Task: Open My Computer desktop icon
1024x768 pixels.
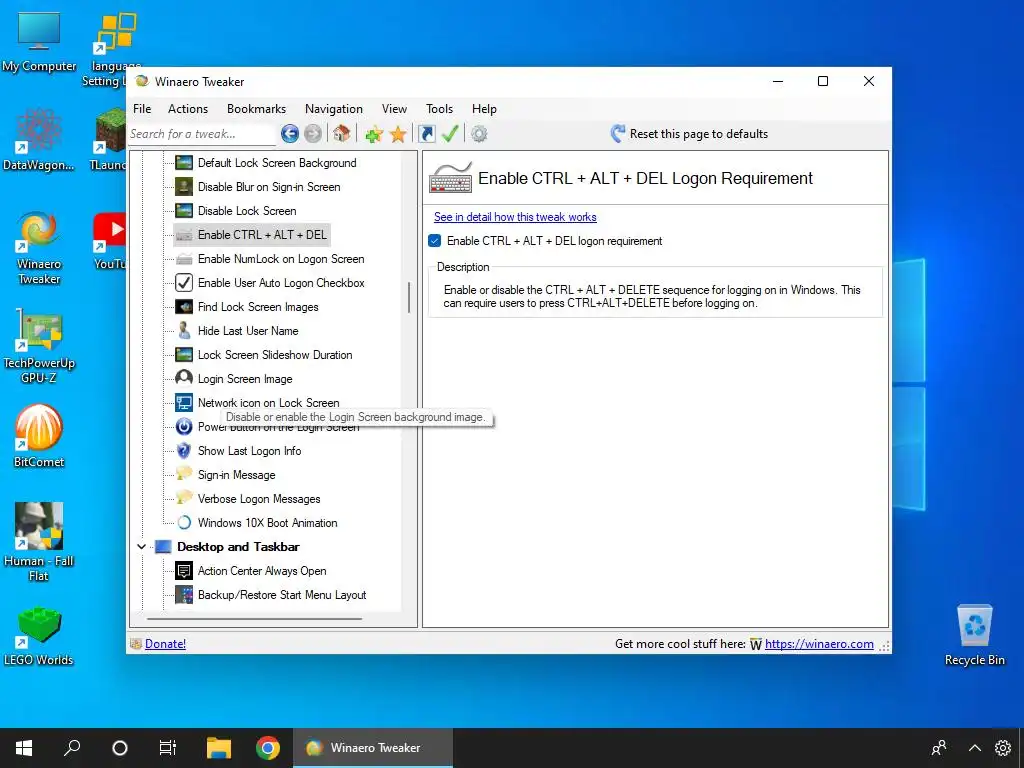Action: 39,42
